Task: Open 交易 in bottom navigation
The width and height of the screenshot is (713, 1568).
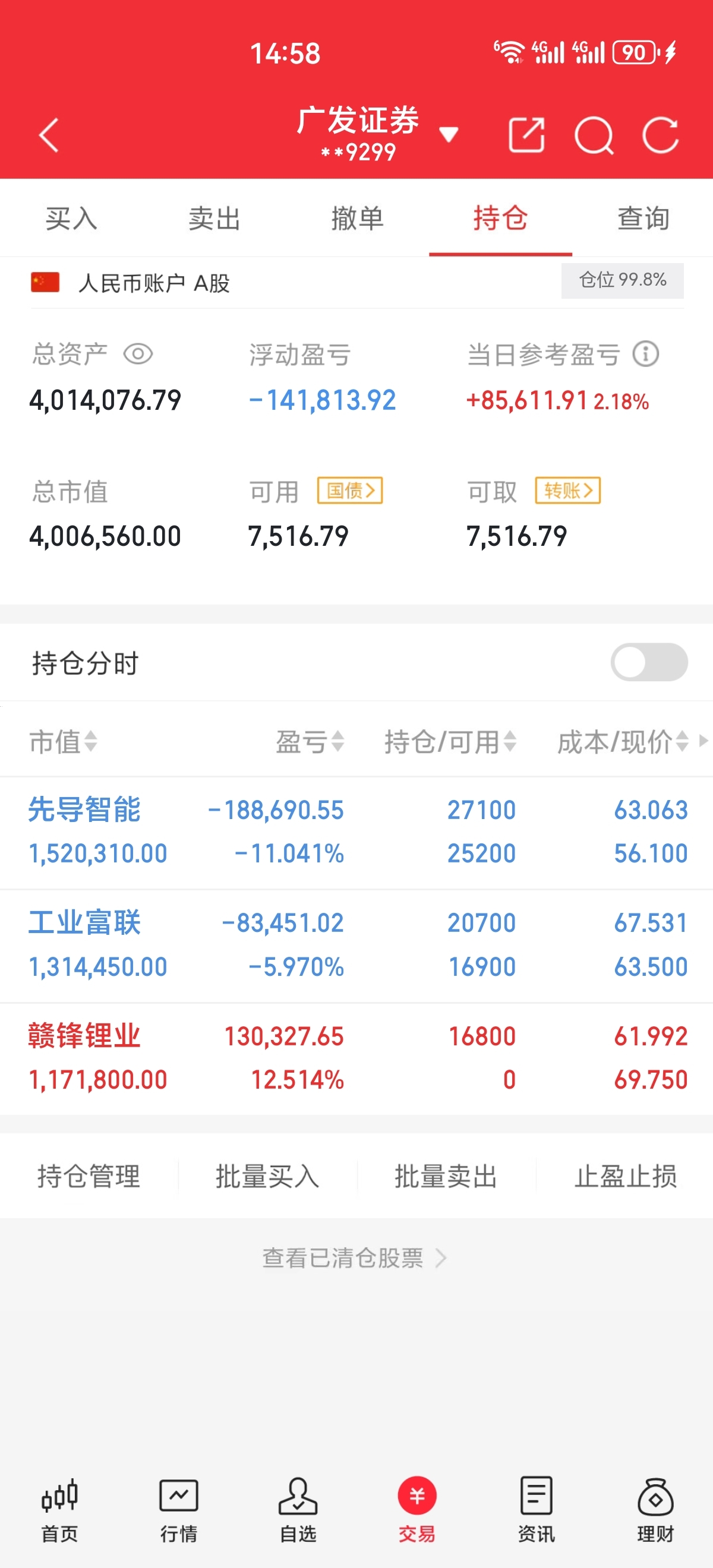Action: coord(417,1511)
